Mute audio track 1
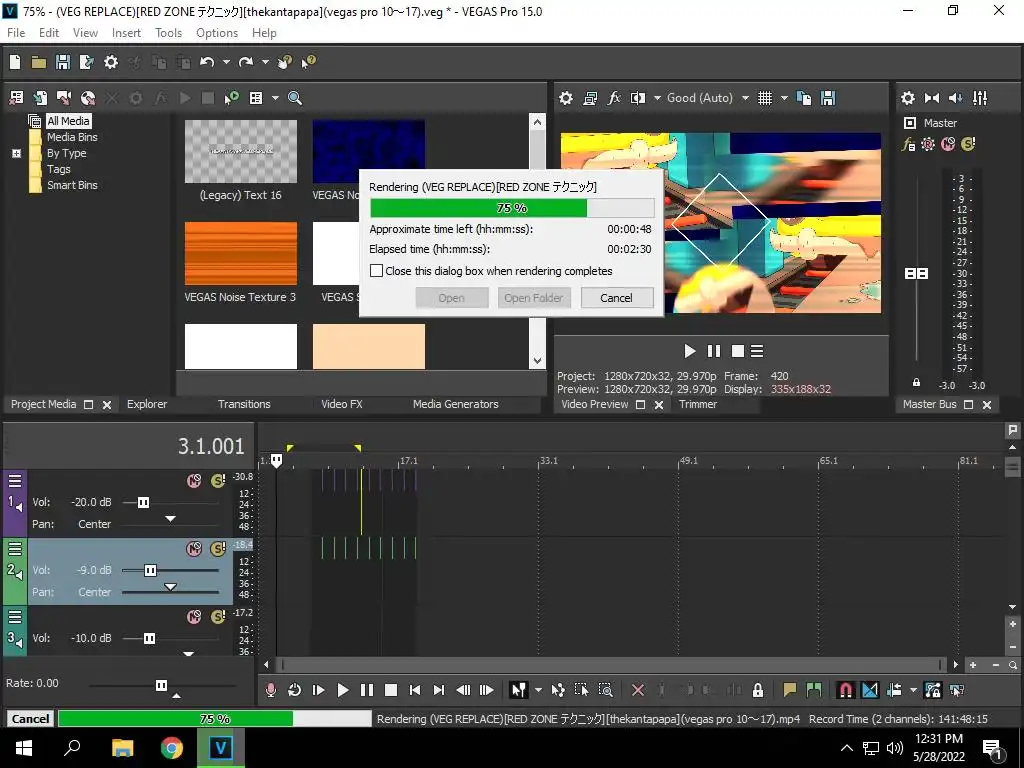 pyautogui.click(x=194, y=481)
